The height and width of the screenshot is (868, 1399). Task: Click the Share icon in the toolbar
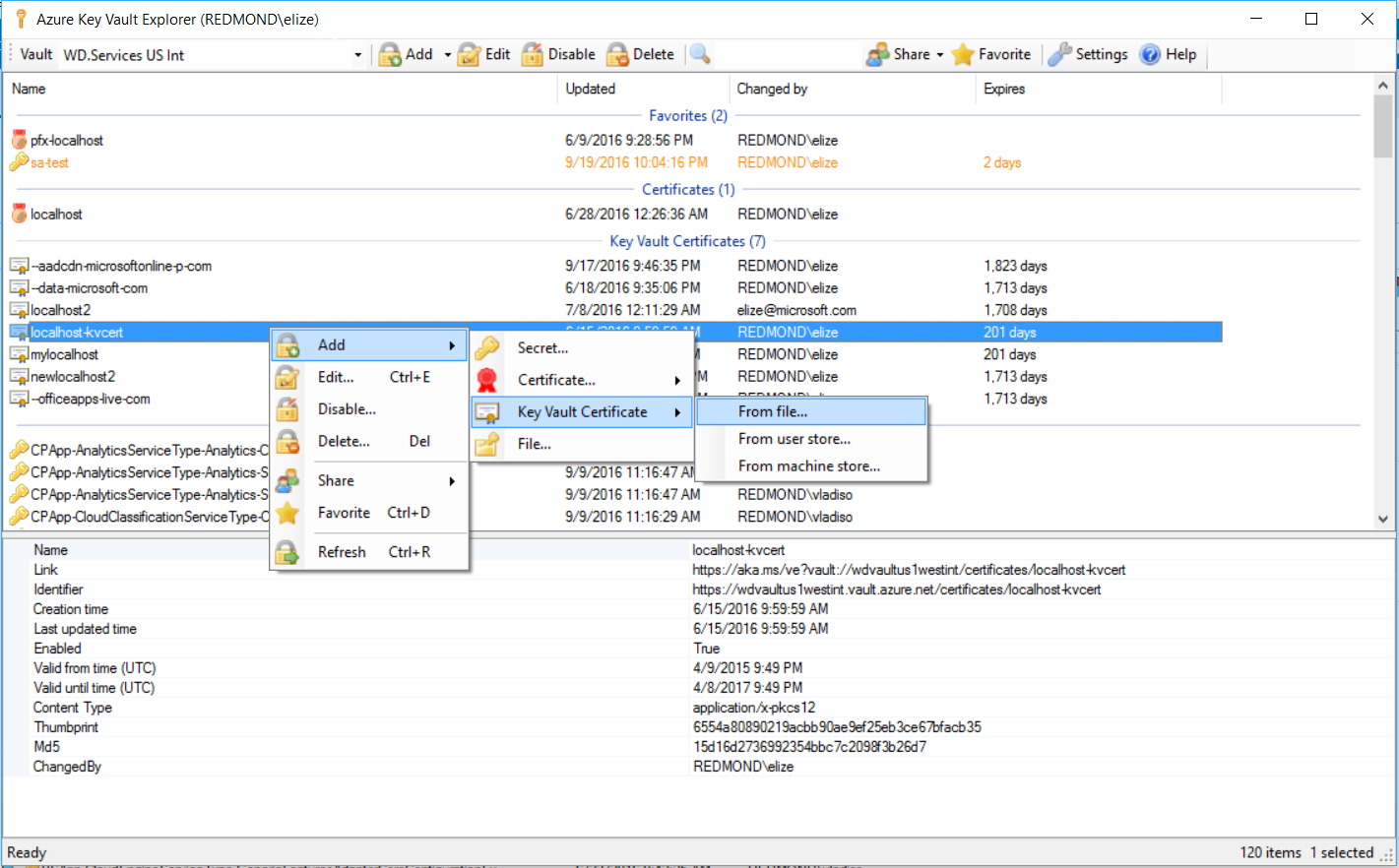tap(877, 55)
